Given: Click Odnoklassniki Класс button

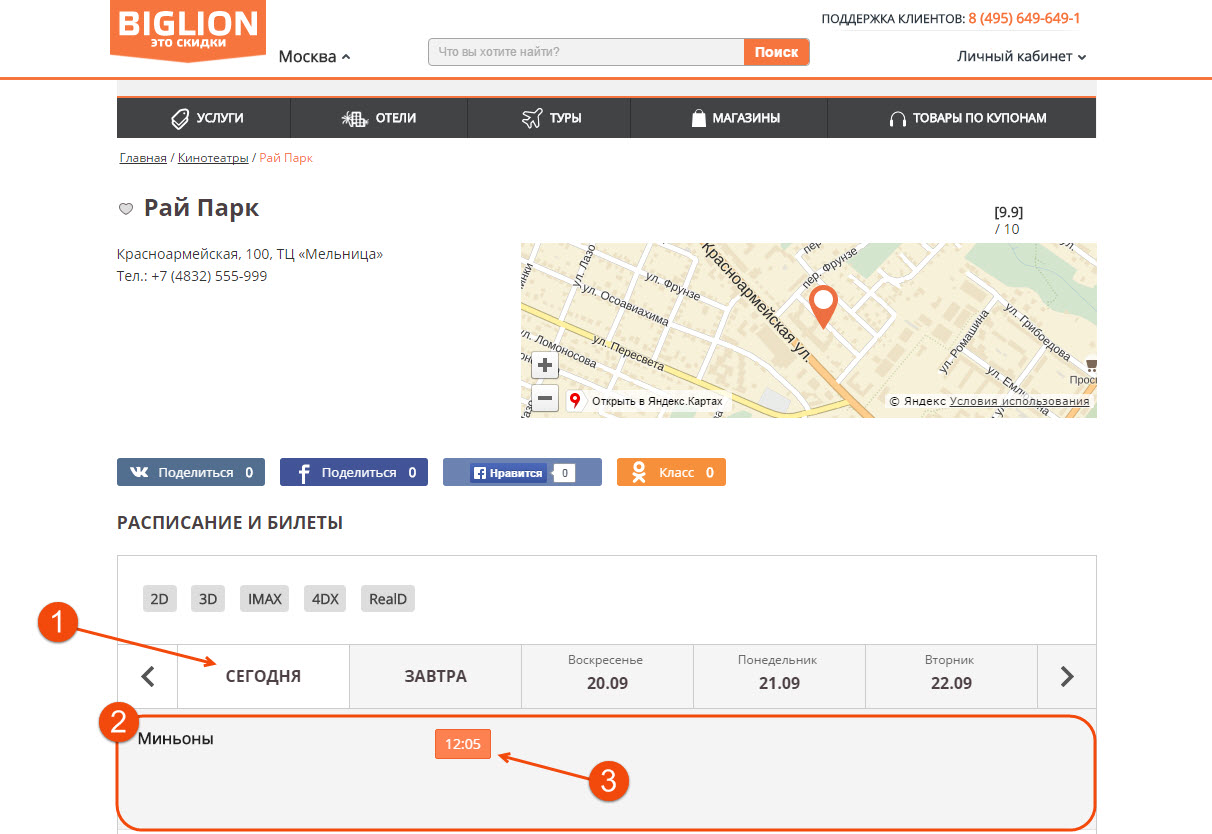Looking at the screenshot, I should point(671,473).
